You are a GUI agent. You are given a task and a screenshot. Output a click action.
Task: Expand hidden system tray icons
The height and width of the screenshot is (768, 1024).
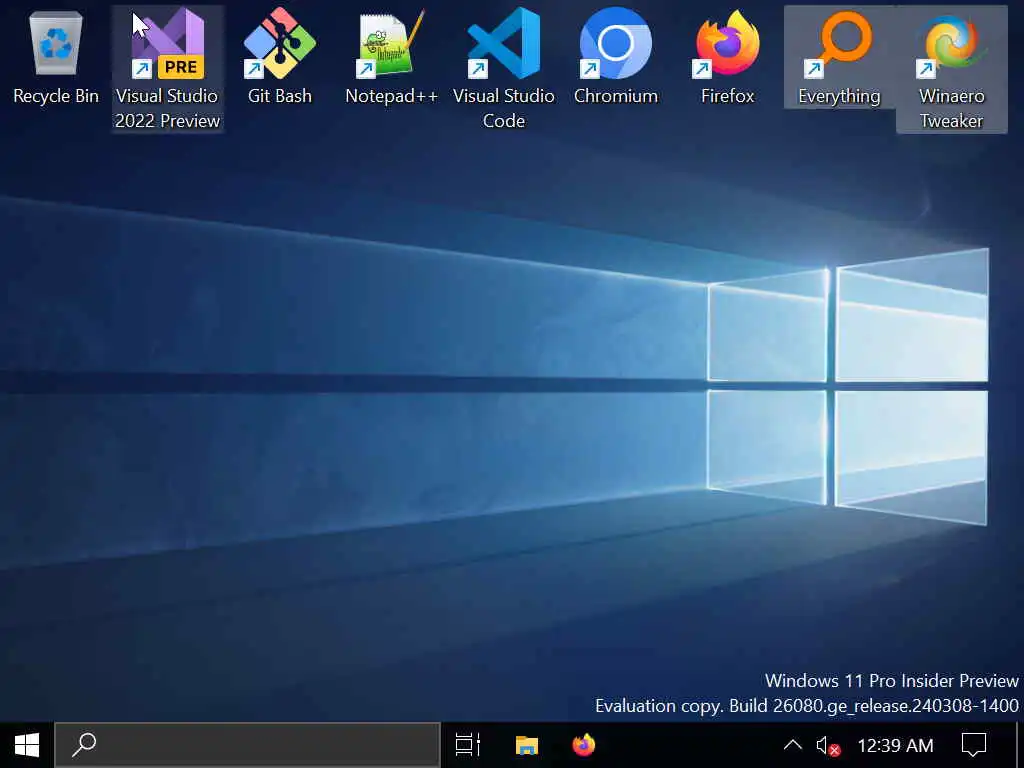(x=792, y=745)
